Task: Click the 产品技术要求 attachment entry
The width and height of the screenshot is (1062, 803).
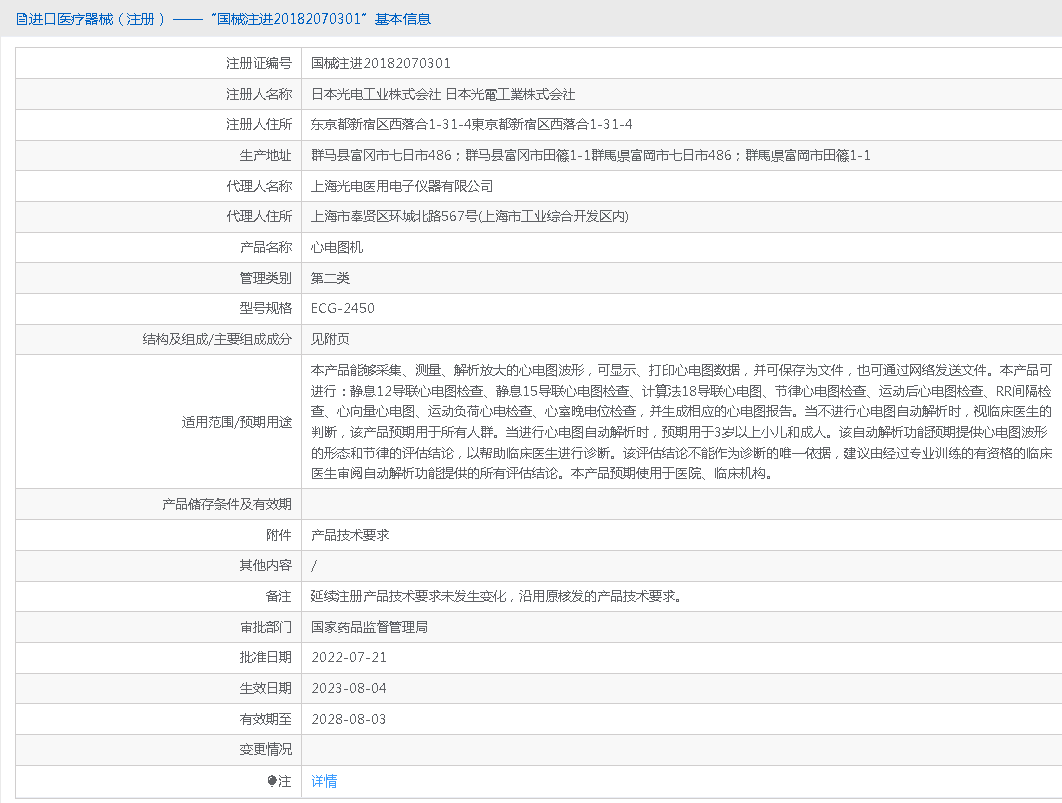Action: pyautogui.click(x=350, y=535)
